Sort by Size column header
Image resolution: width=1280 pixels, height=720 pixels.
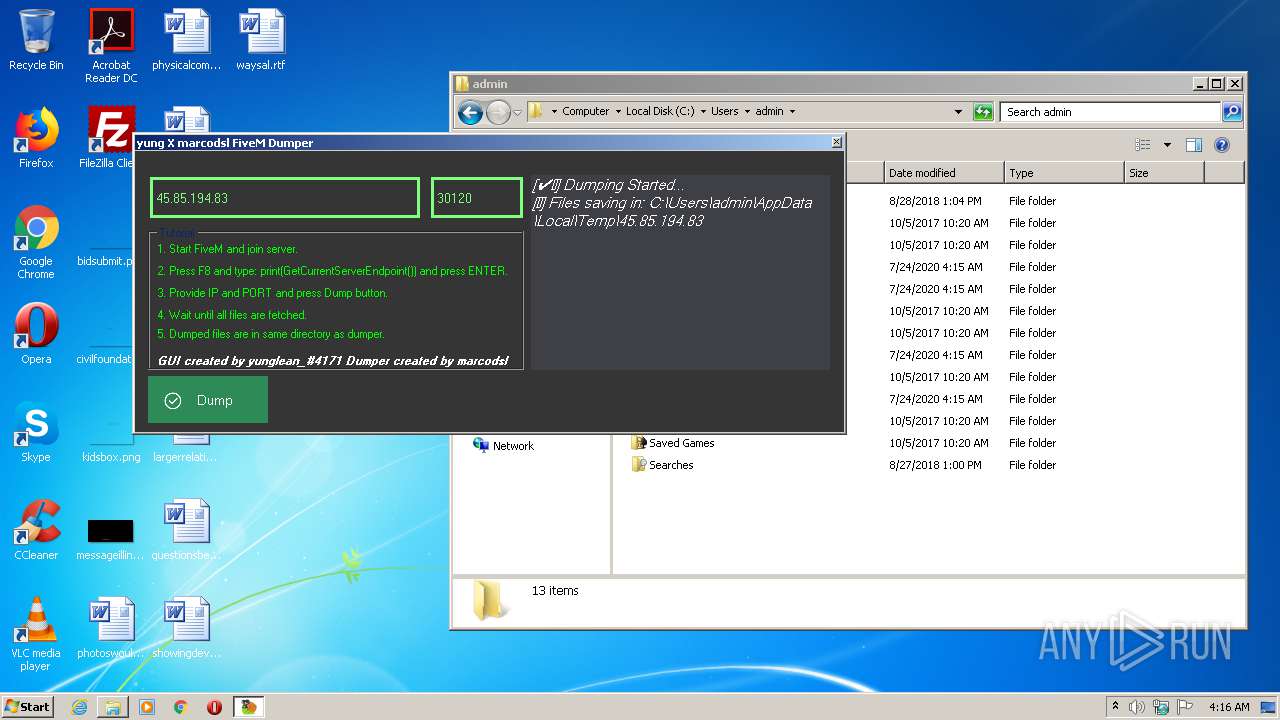pos(1165,173)
